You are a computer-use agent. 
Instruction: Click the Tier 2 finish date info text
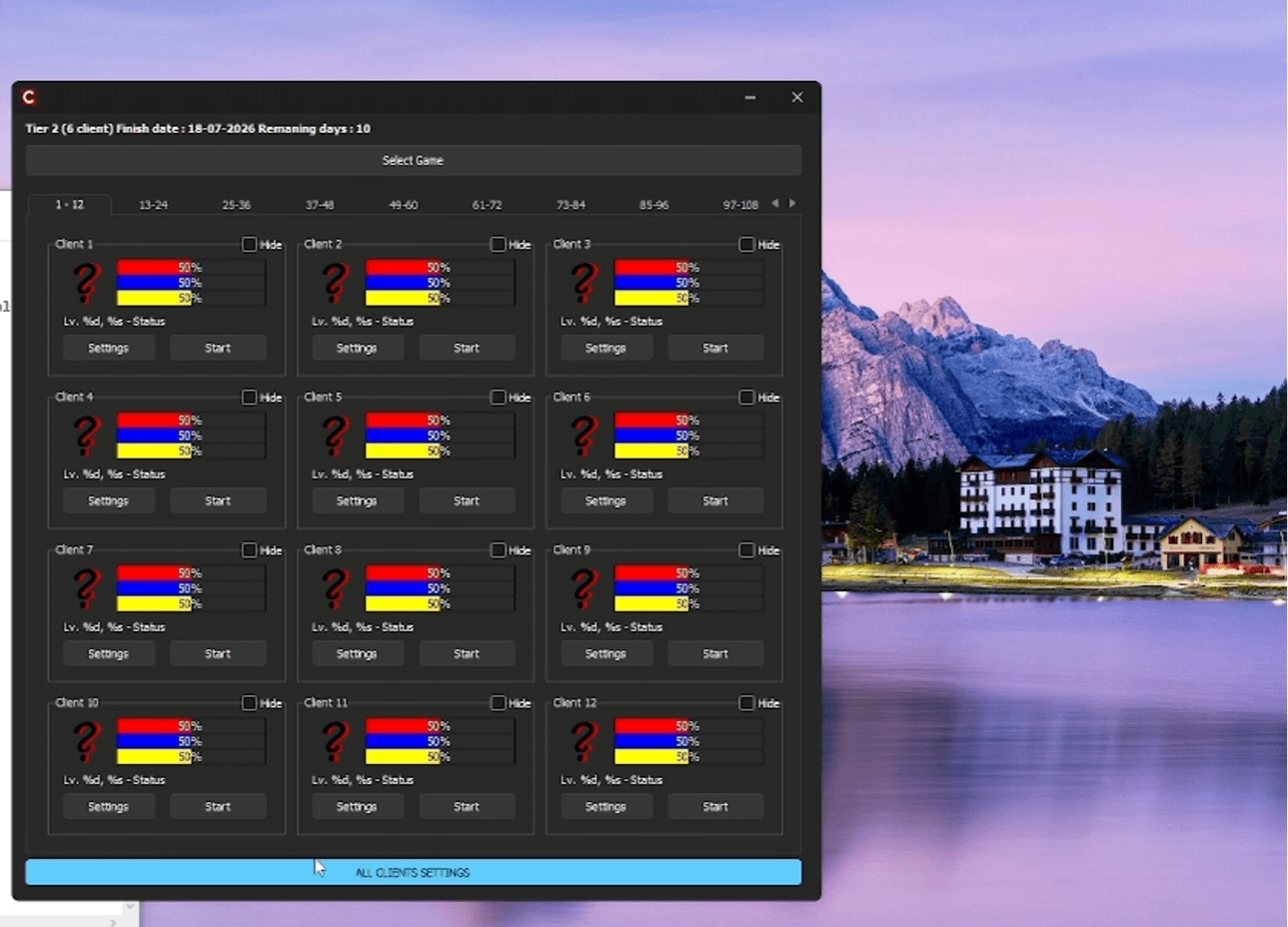point(198,128)
